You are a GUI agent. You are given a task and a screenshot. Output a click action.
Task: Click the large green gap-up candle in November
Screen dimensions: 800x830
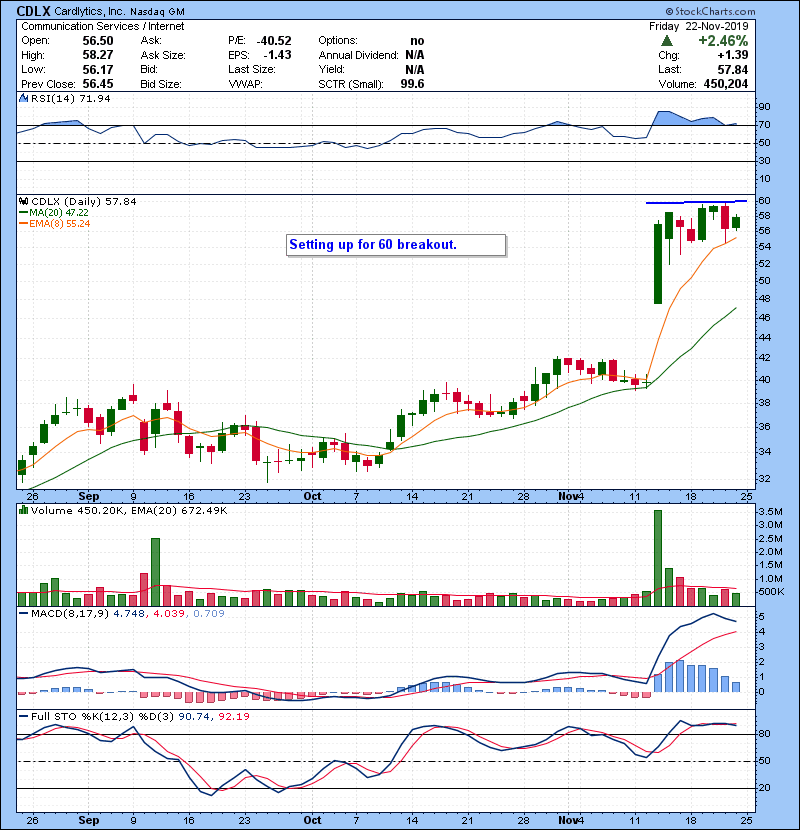658,264
